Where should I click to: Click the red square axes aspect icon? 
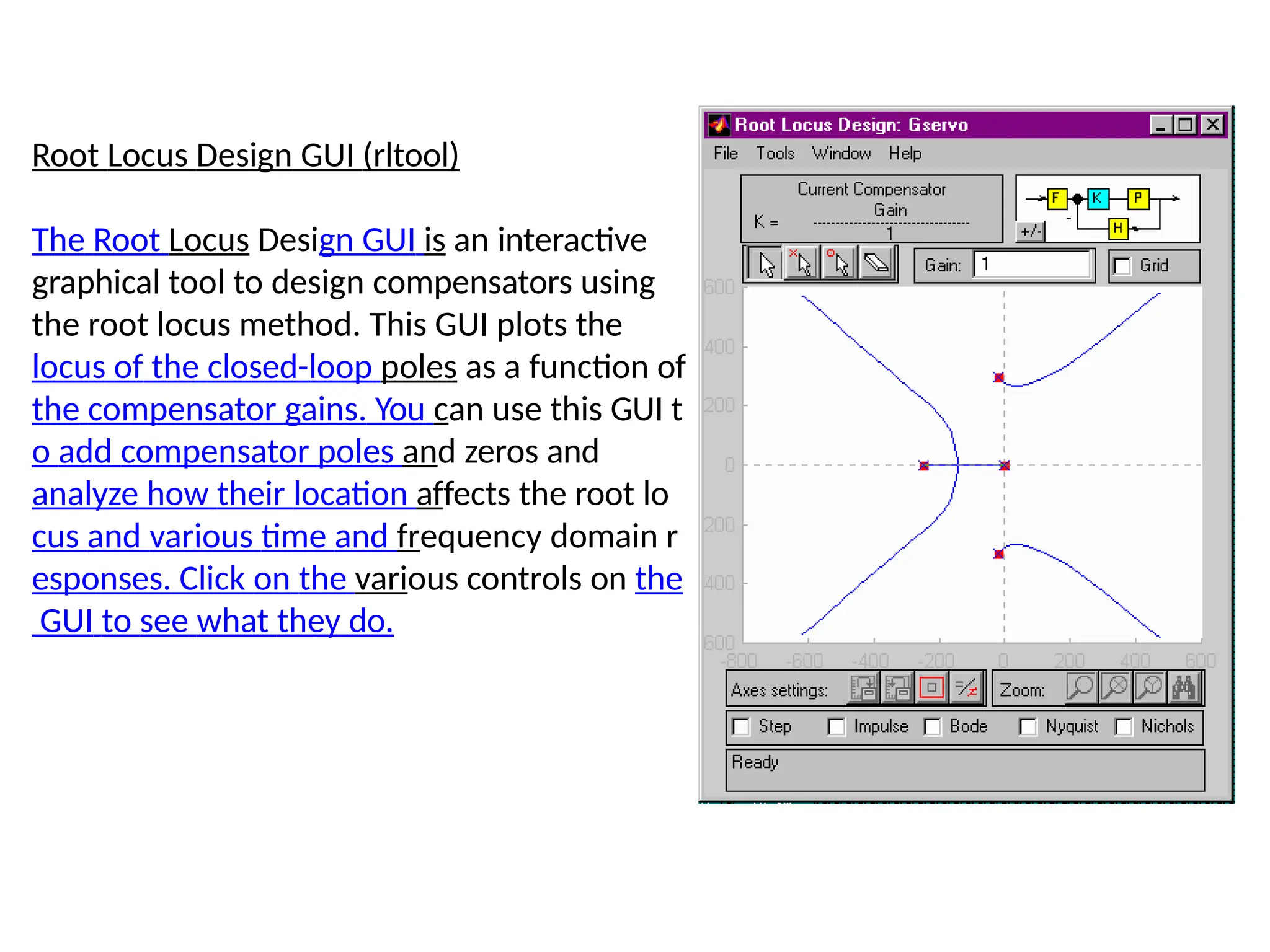click(931, 688)
